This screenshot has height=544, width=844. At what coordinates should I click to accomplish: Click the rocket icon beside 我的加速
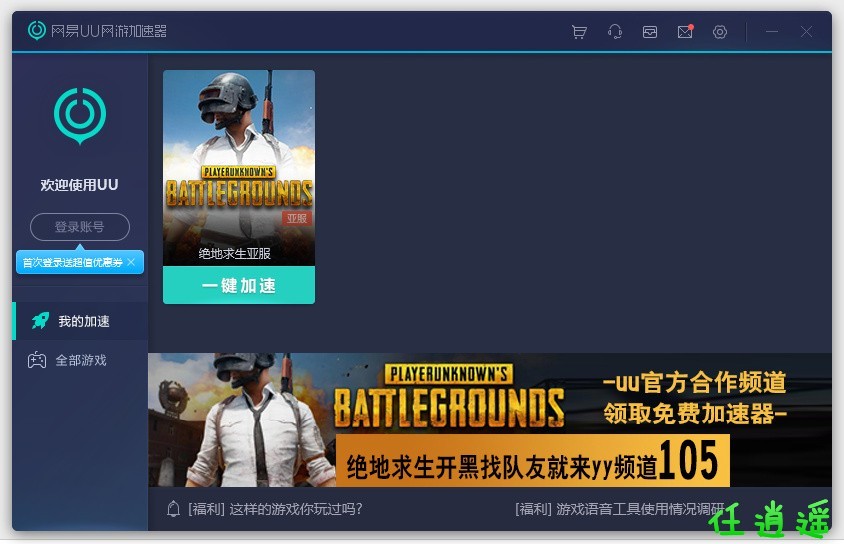(40, 321)
